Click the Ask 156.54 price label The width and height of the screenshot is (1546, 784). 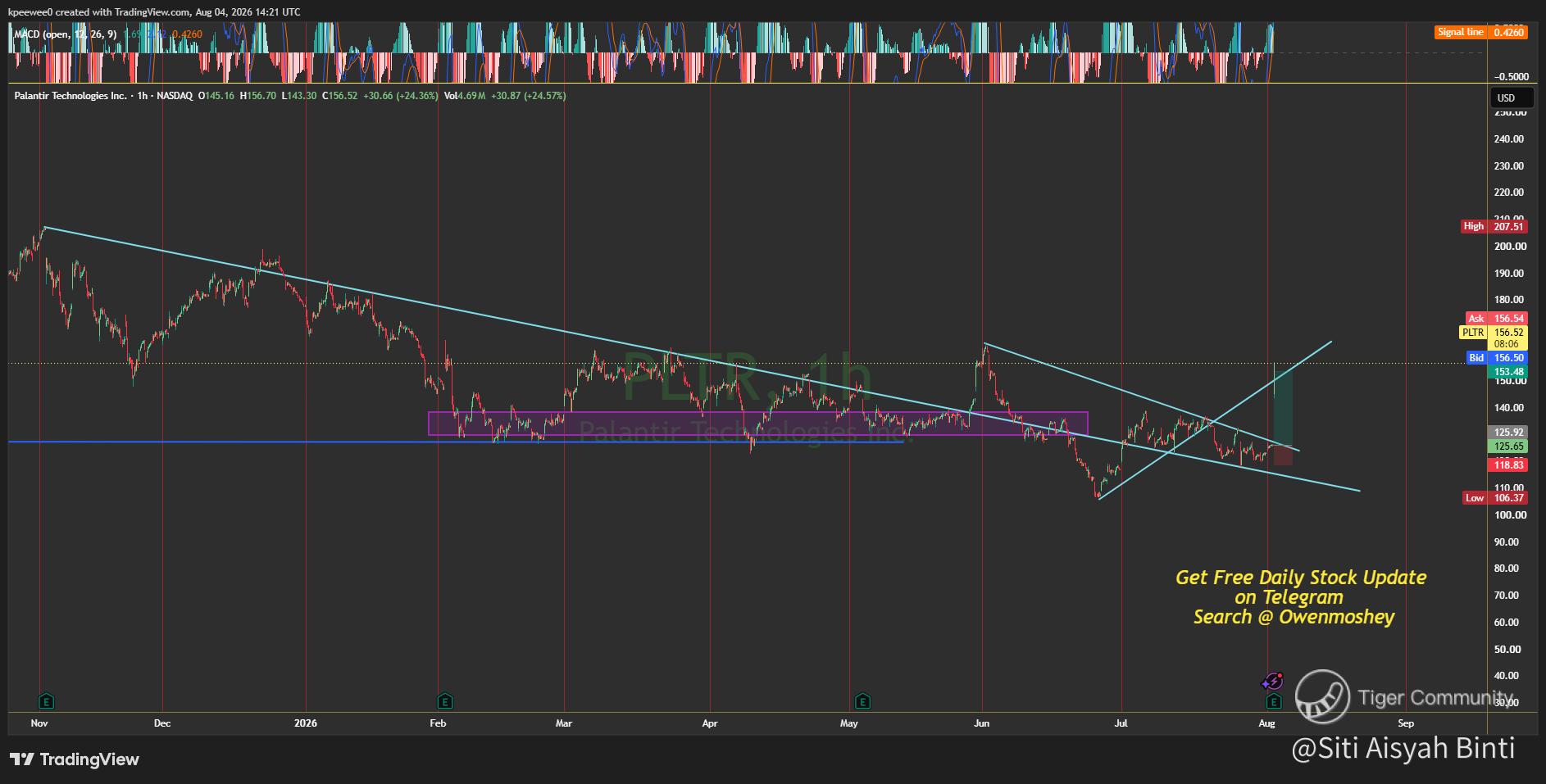pyautogui.click(x=1496, y=319)
